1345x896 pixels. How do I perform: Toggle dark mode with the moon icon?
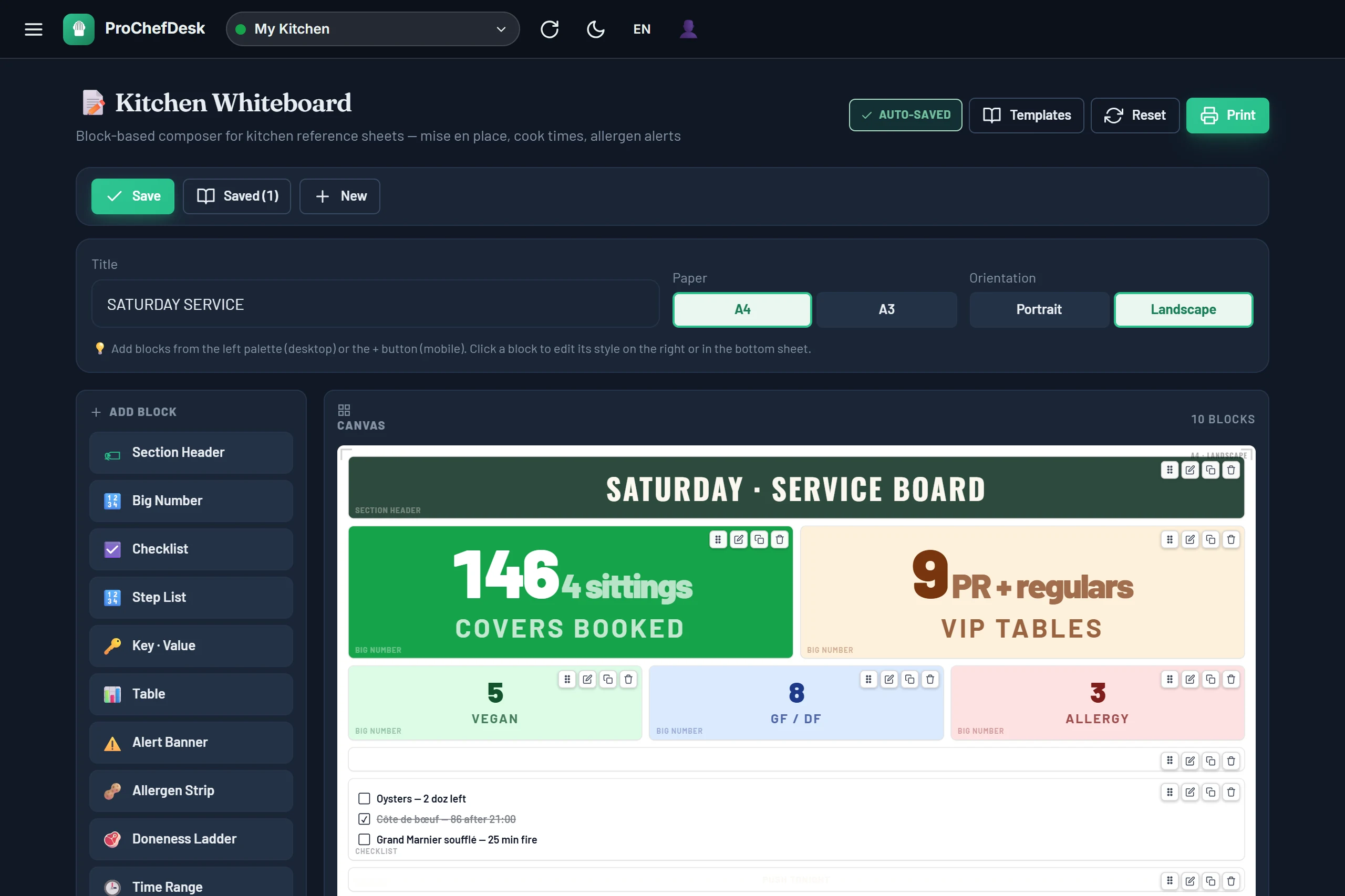(596, 29)
